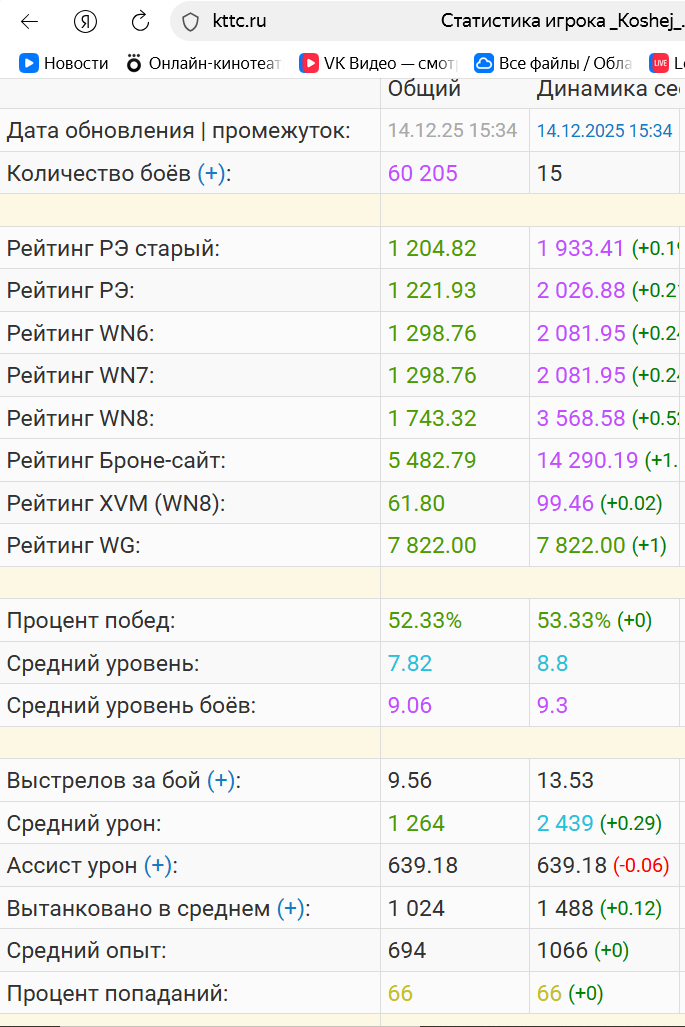Click the red LIVE bookmark icon
Viewport: 685px width, 1027px height.
coord(659,63)
